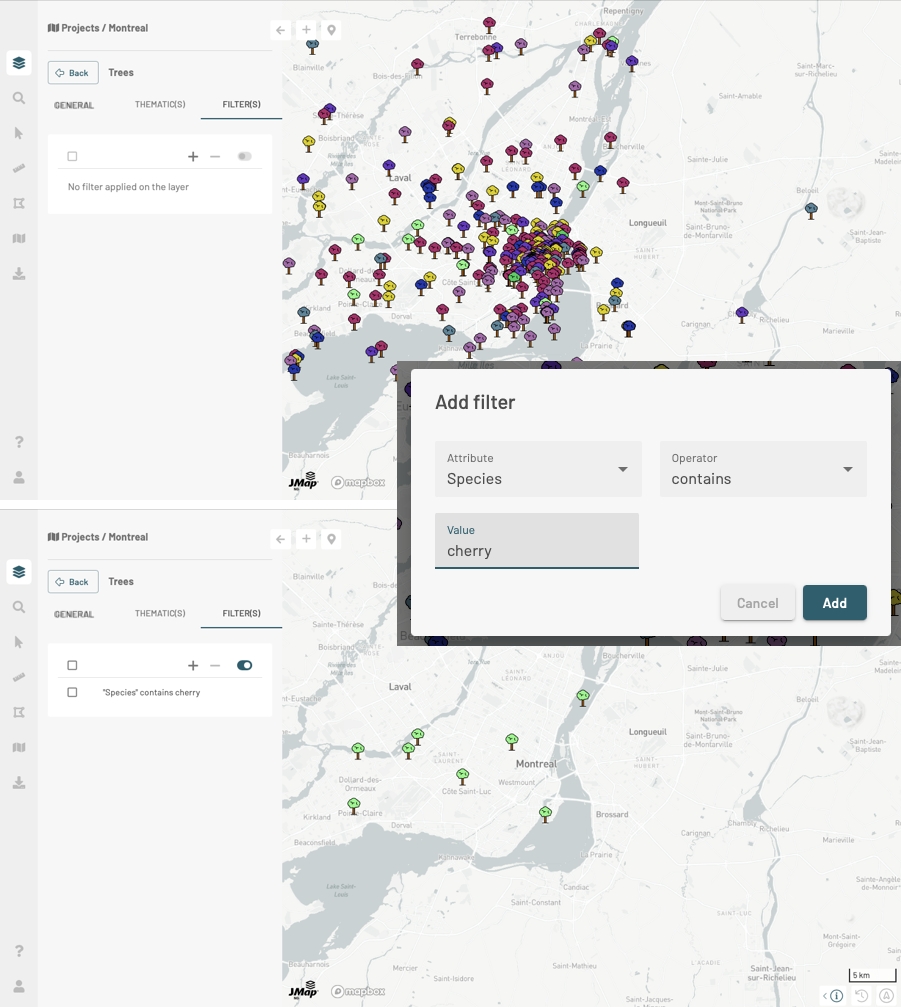Open the Attribute dropdown showing Species

tap(538, 469)
